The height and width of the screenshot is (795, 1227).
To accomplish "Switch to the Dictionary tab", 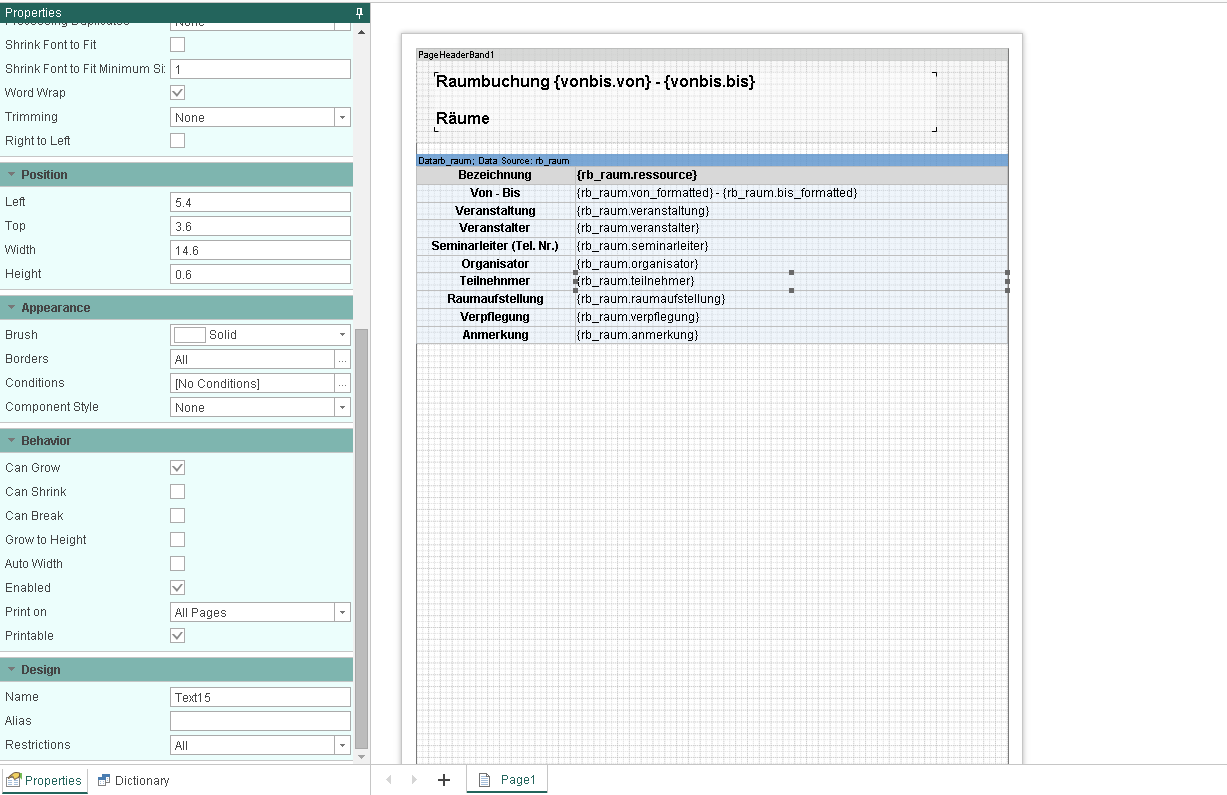I will [x=134, y=781].
